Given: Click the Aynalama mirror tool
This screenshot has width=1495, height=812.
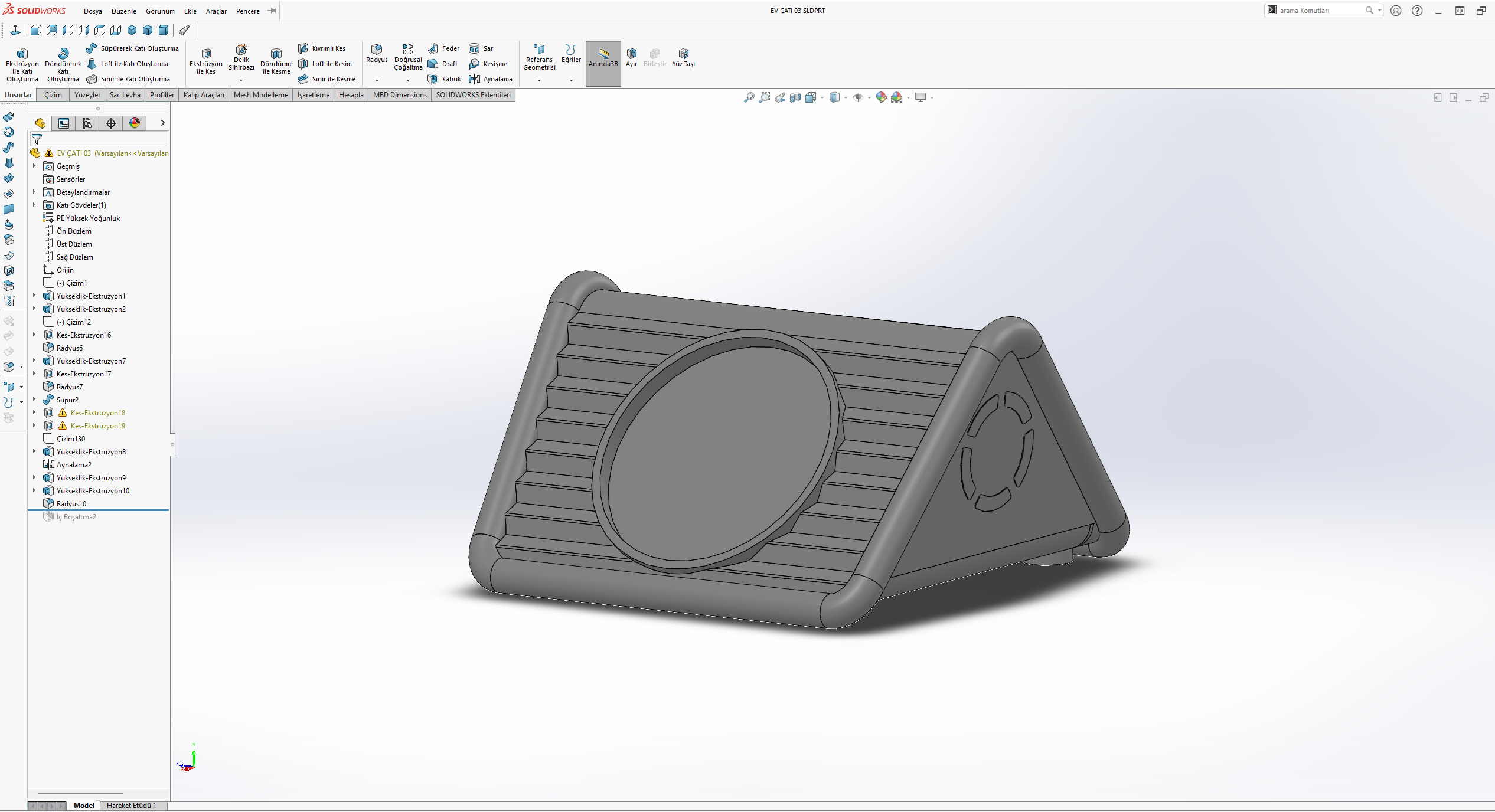Looking at the screenshot, I should (x=491, y=79).
